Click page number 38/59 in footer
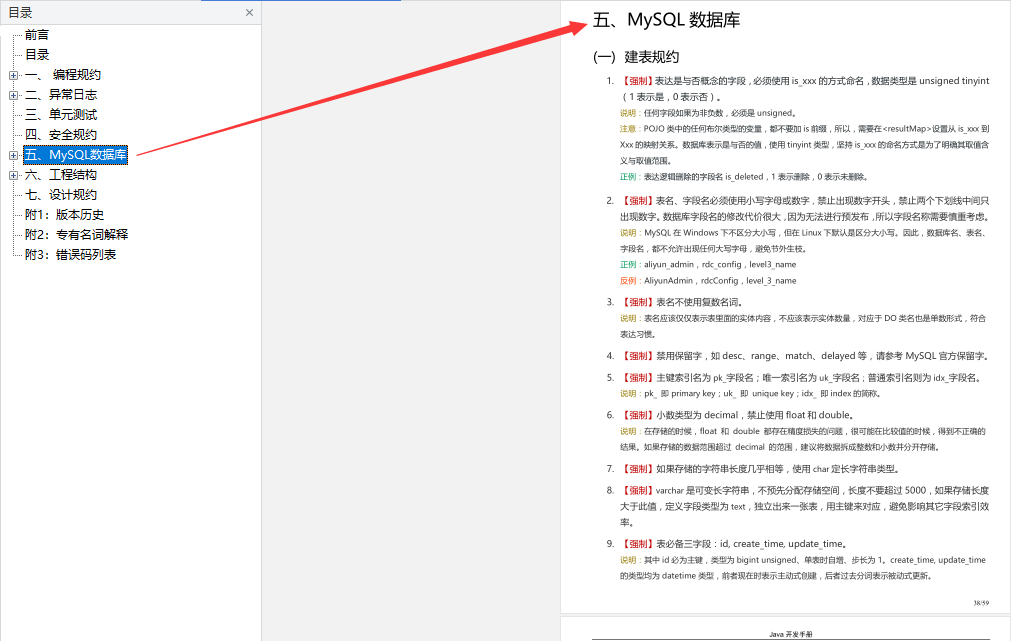Viewport: 1011px width, 641px height. point(981,603)
